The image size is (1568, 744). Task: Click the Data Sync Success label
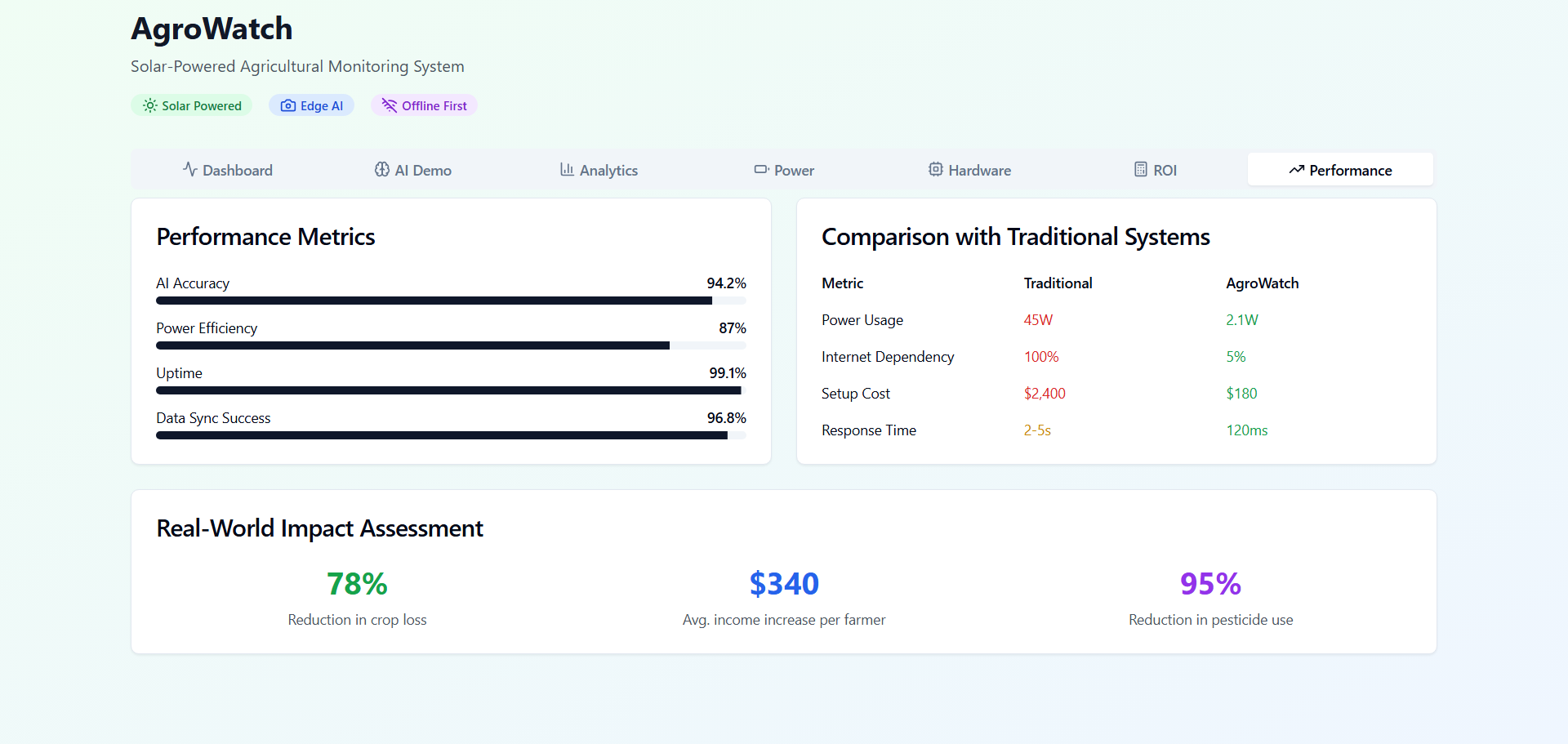pyautogui.click(x=213, y=418)
